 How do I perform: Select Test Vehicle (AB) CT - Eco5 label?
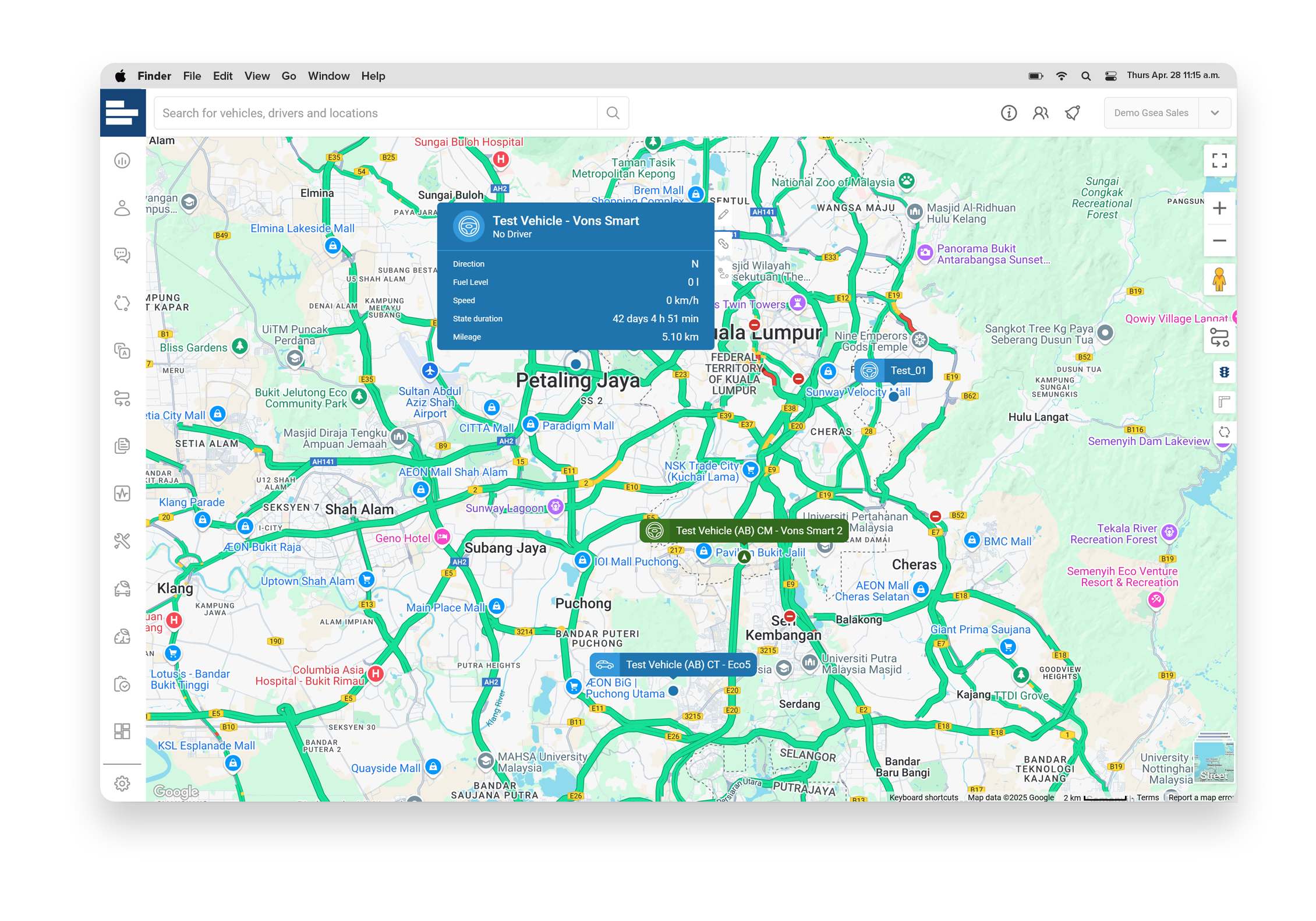pyautogui.click(x=673, y=665)
